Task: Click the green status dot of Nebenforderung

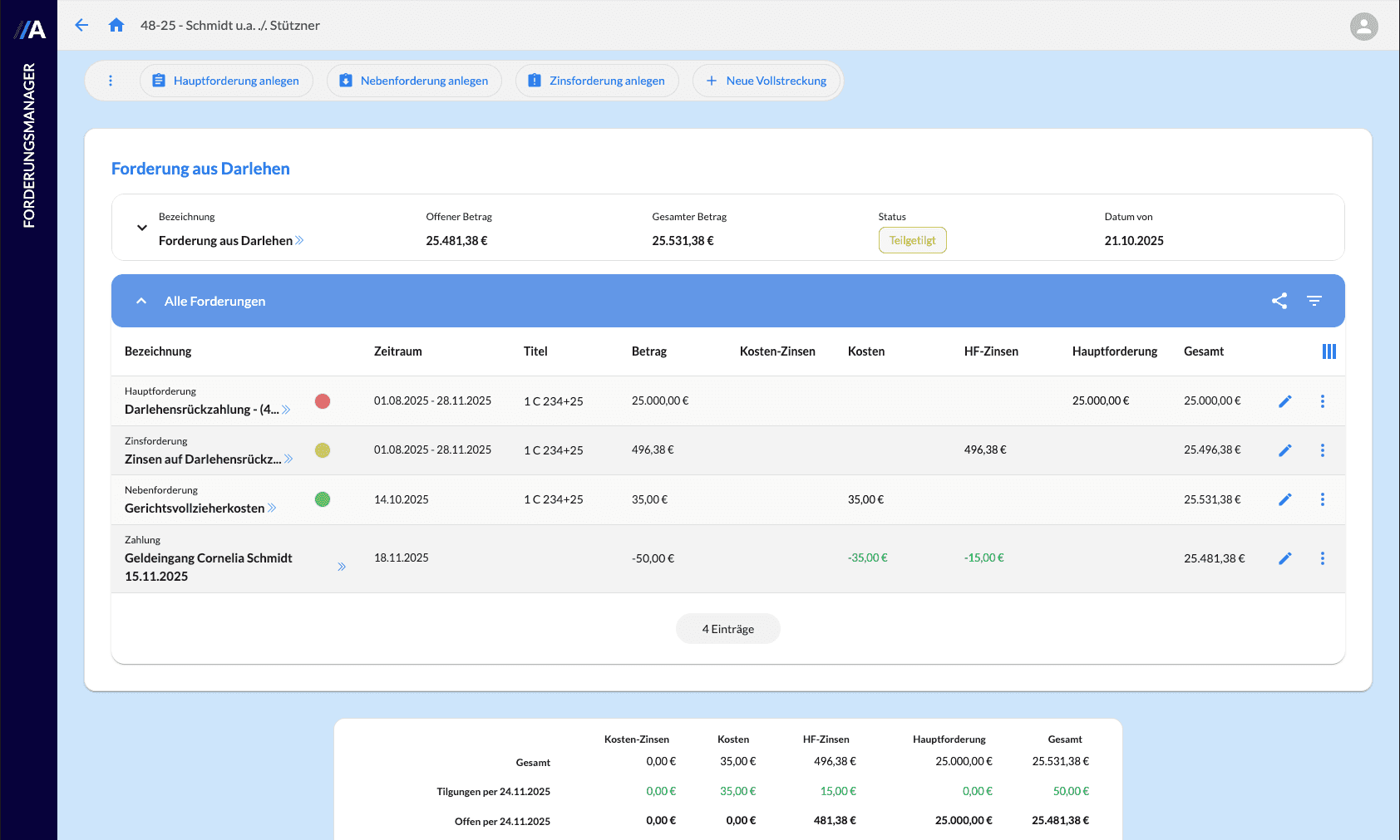Action: (323, 499)
